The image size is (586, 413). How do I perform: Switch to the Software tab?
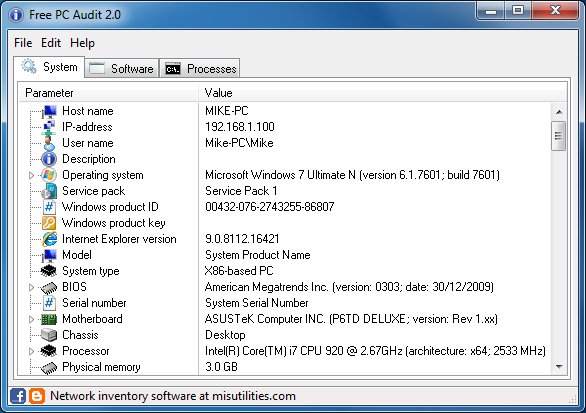pyautogui.click(x=122, y=69)
